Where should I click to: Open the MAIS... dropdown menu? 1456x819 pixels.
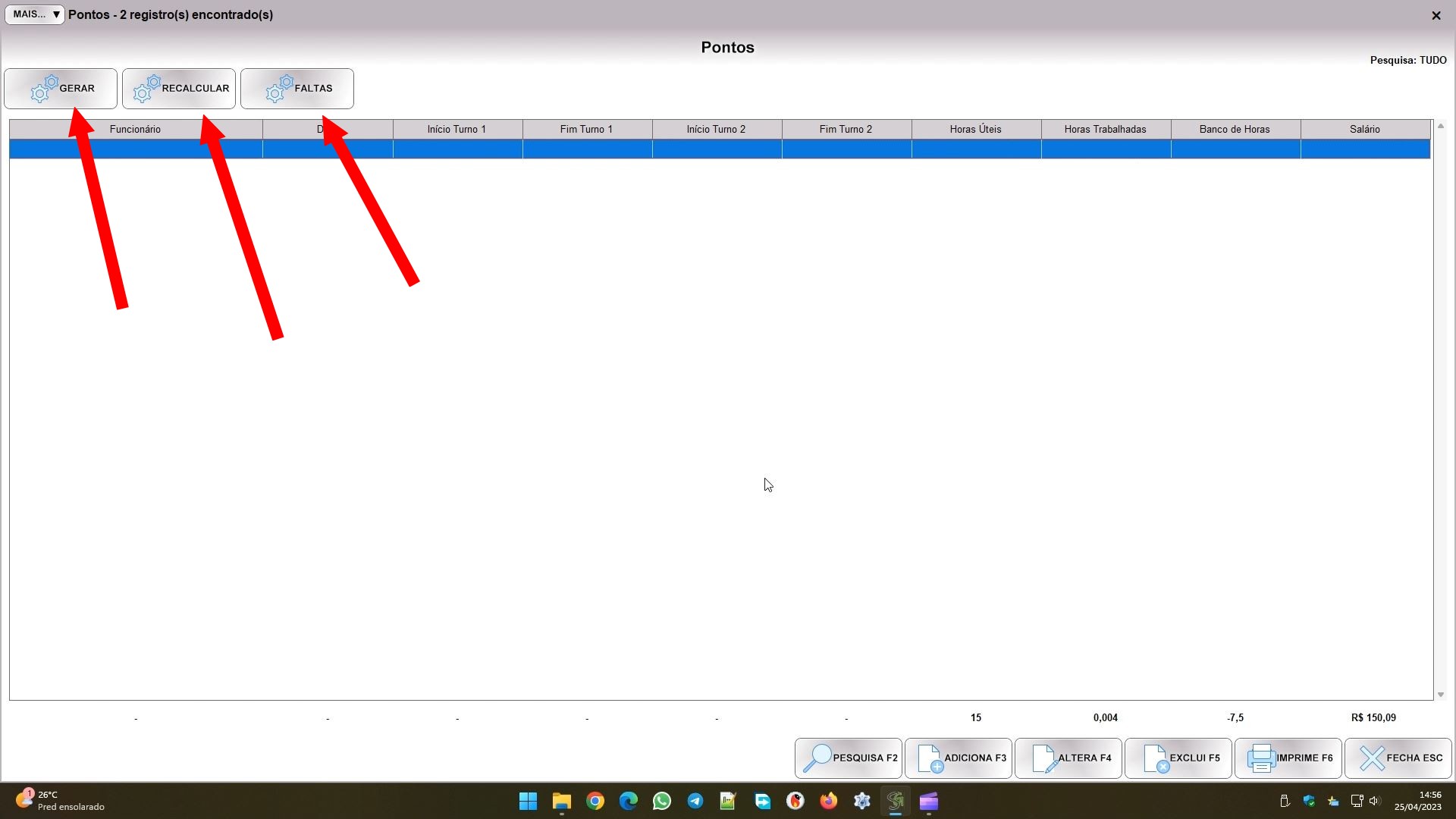tap(35, 14)
